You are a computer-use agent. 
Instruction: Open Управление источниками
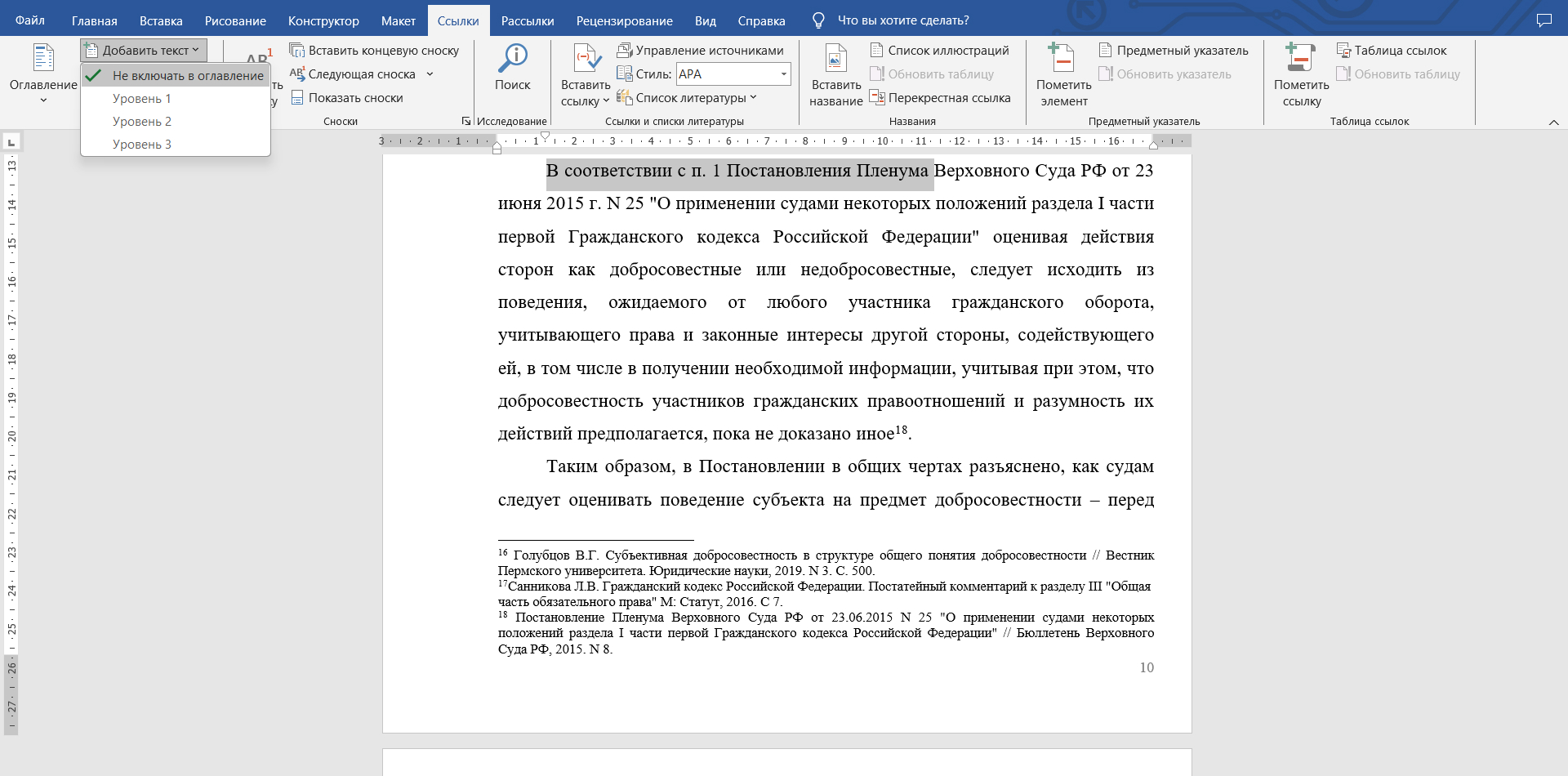point(701,51)
